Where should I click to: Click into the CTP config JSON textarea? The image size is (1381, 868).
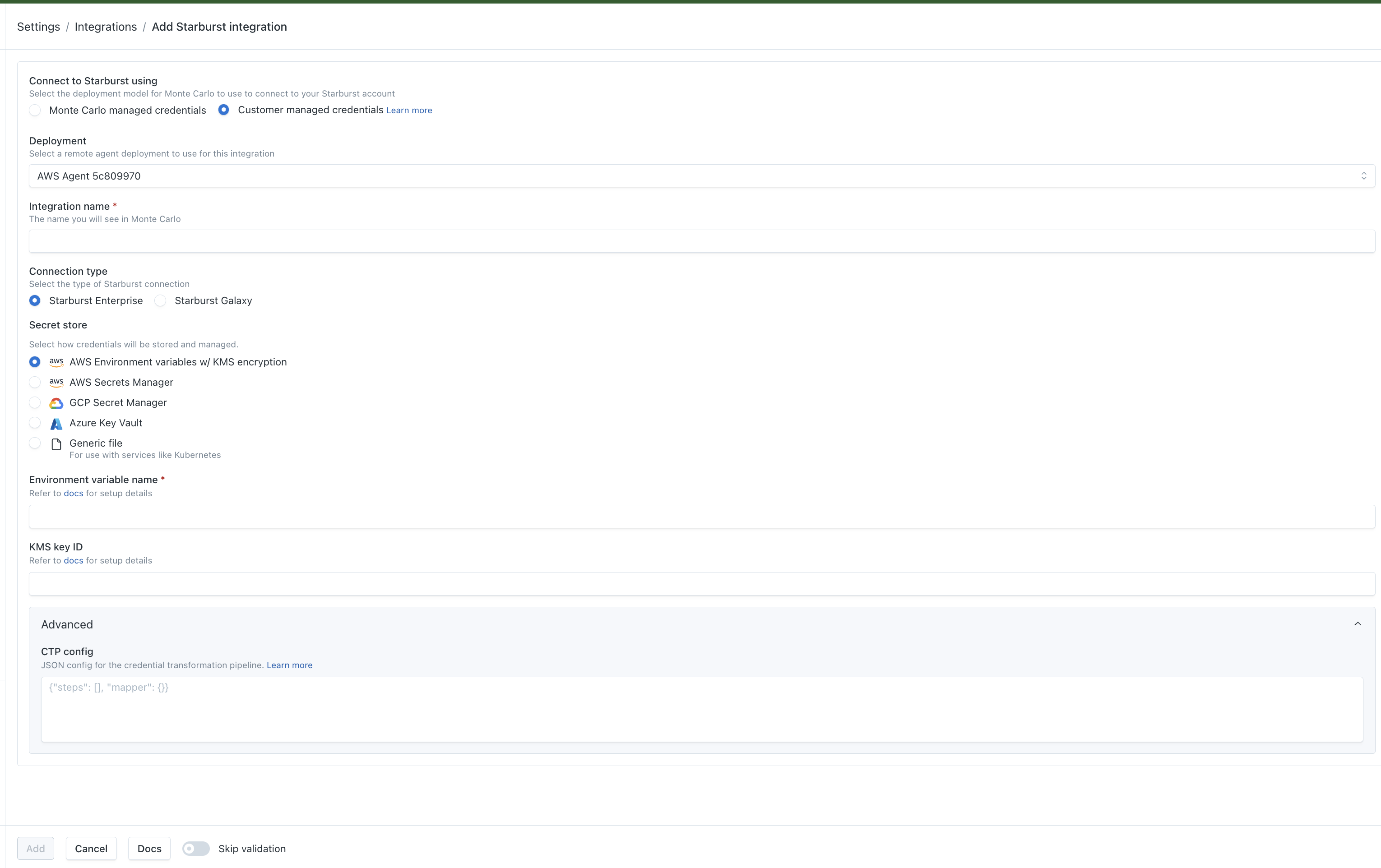(x=701, y=709)
